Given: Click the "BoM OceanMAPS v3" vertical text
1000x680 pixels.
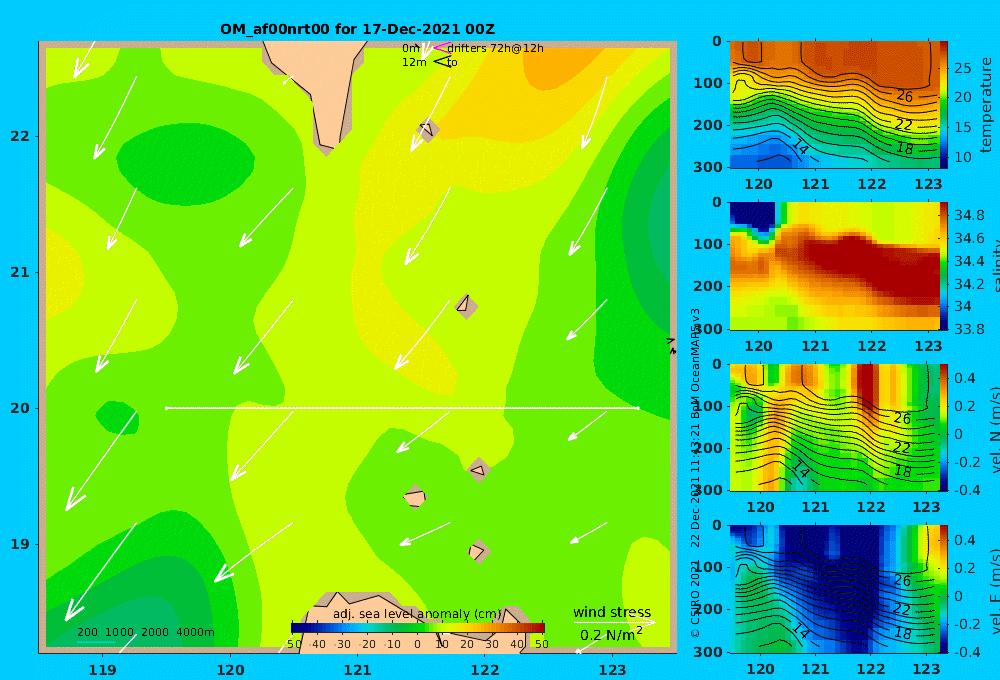Looking at the screenshot, I should pos(695,364).
